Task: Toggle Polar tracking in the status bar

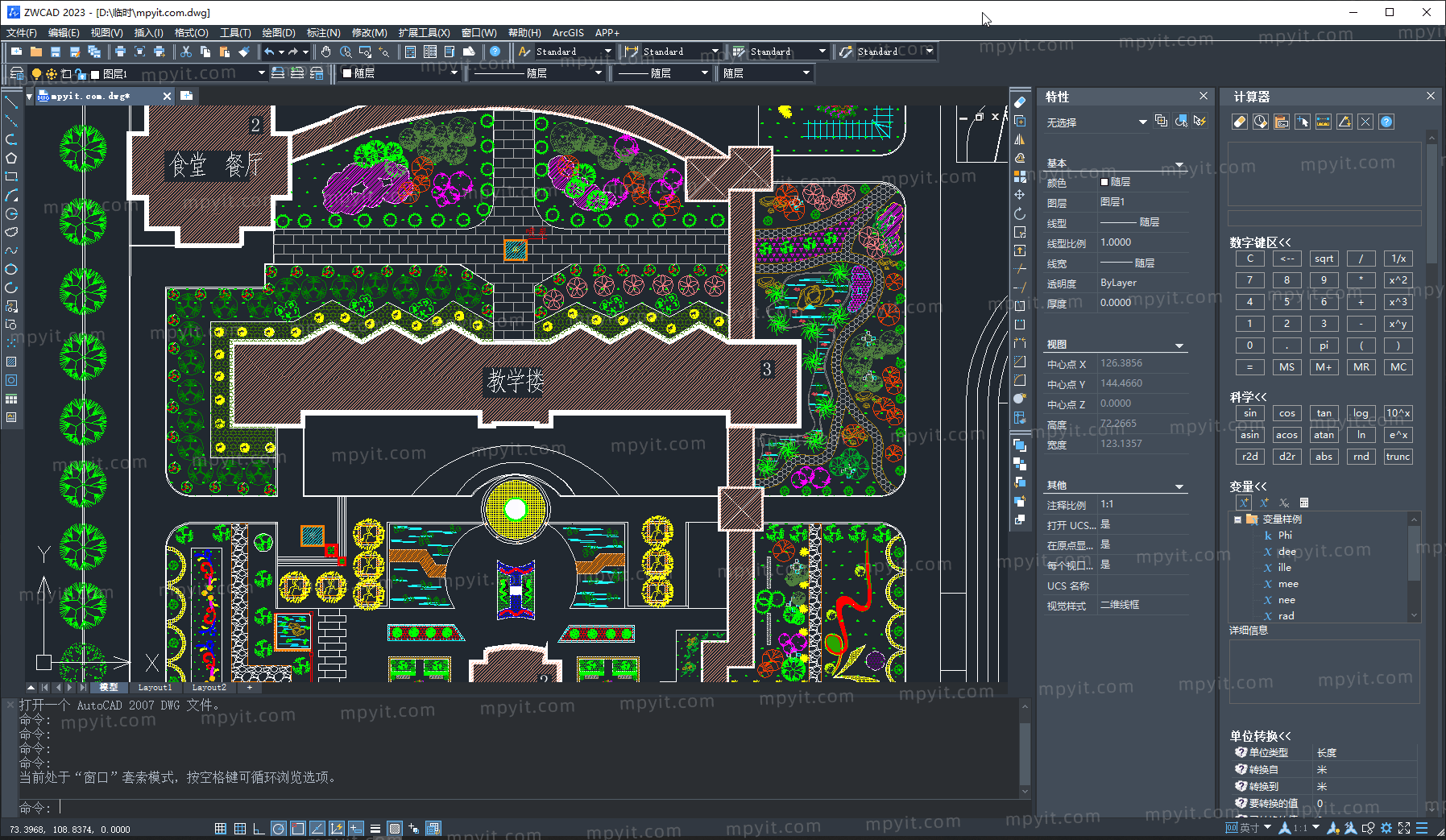Action: click(278, 829)
